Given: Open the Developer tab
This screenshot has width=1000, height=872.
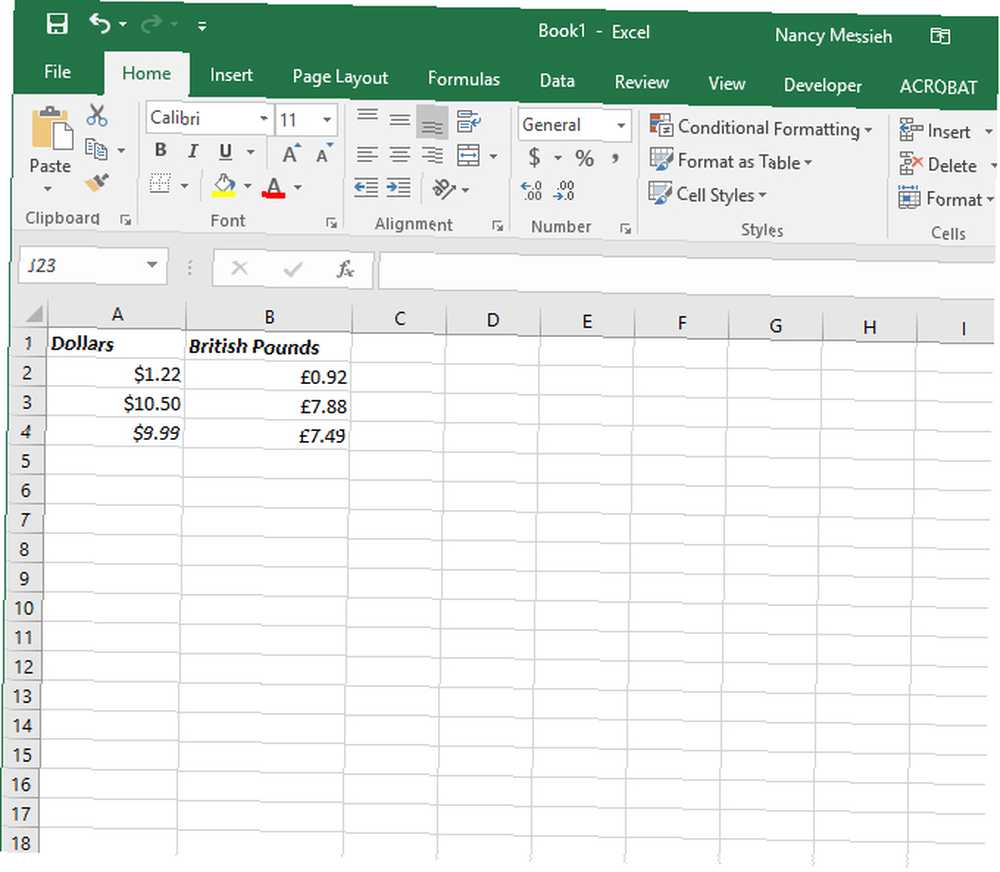Looking at the screenshot, I should 822,85.
